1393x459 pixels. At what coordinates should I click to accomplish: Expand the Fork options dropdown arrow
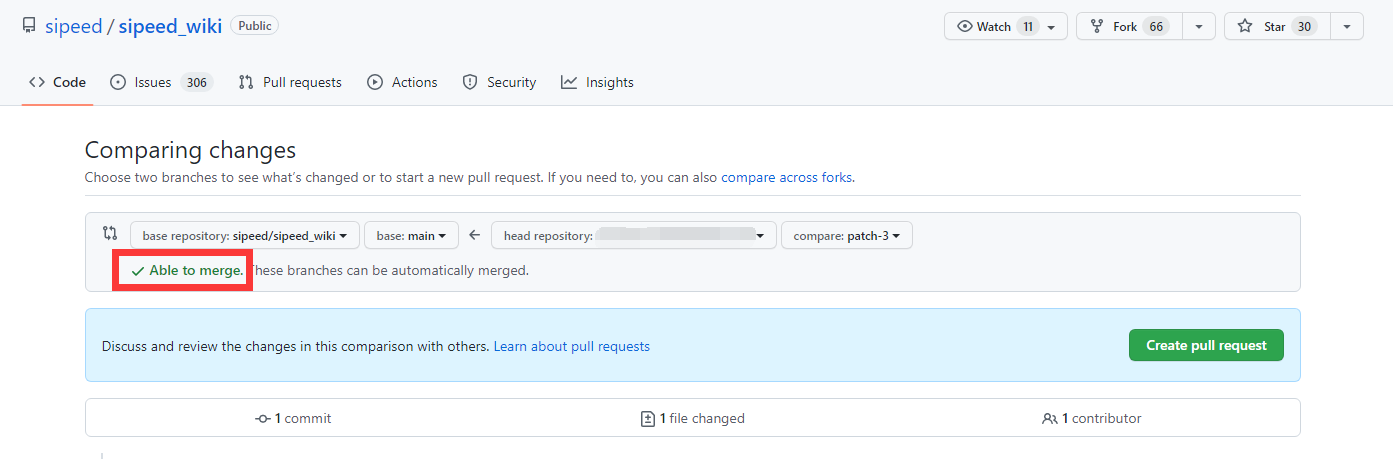point(1199,27)
